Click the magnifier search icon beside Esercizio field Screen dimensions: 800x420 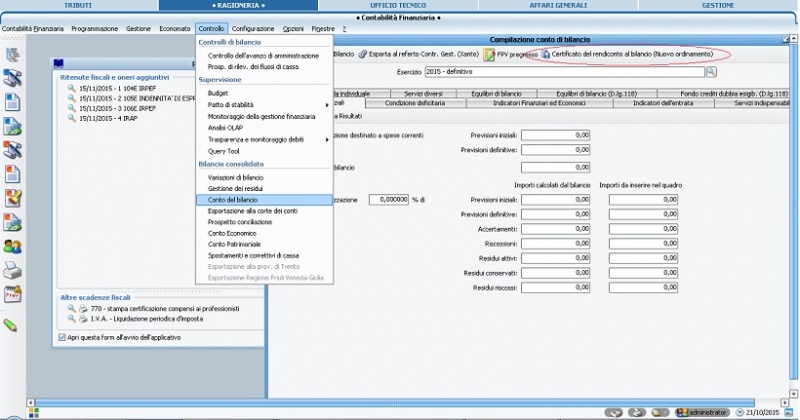[x=711, y=73]
